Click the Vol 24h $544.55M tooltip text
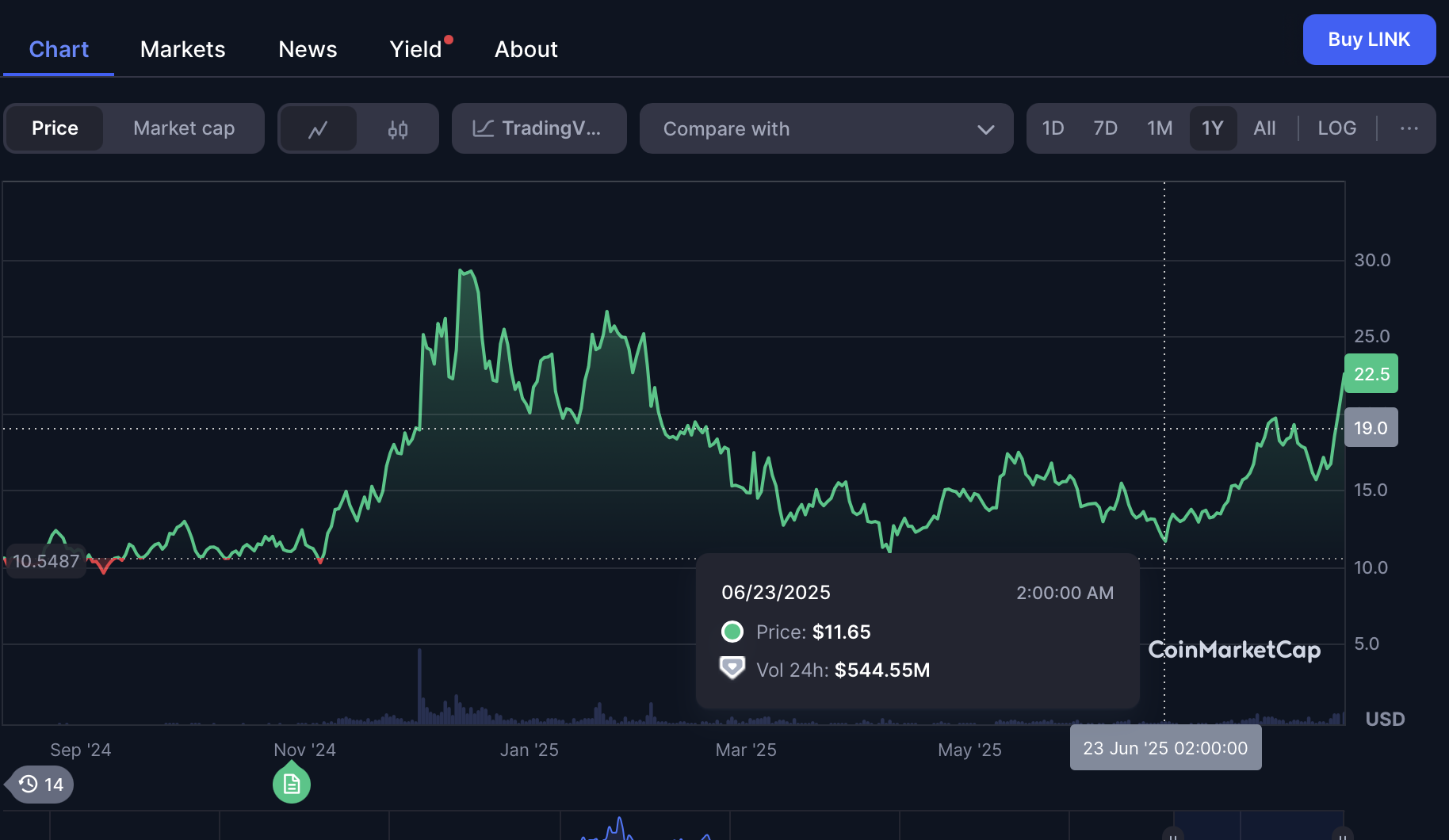This screenshot has width=1449, height=840. click(x=843, y=670)
